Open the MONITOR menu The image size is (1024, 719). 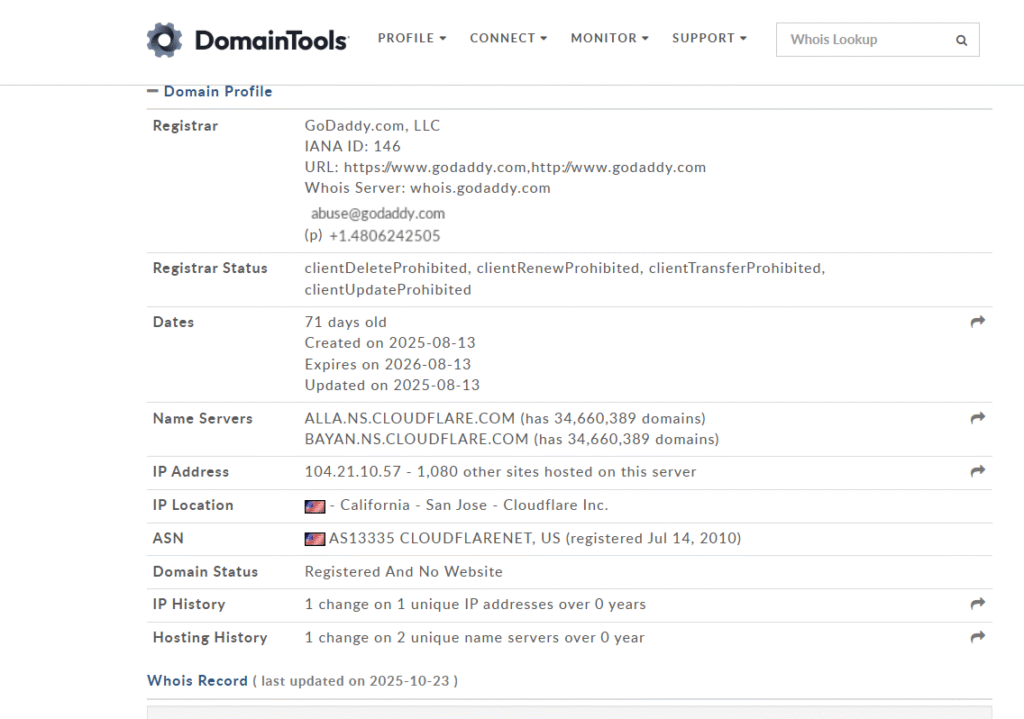[609, 38]
